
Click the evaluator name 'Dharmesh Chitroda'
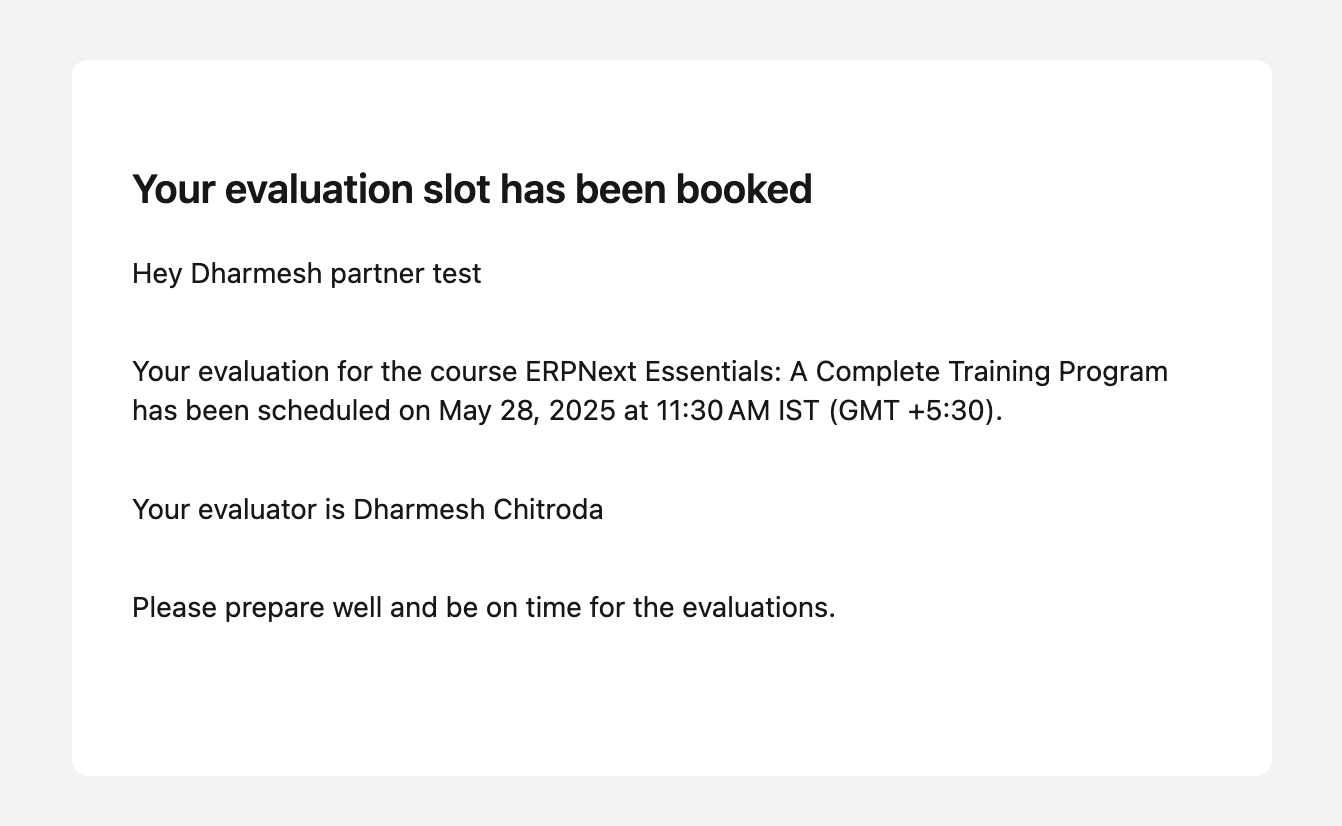point(478,510)
